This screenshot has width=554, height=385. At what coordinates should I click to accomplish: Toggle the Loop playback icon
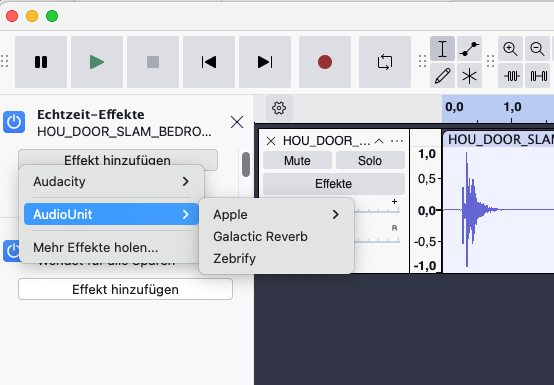click(x=385, y=62)
